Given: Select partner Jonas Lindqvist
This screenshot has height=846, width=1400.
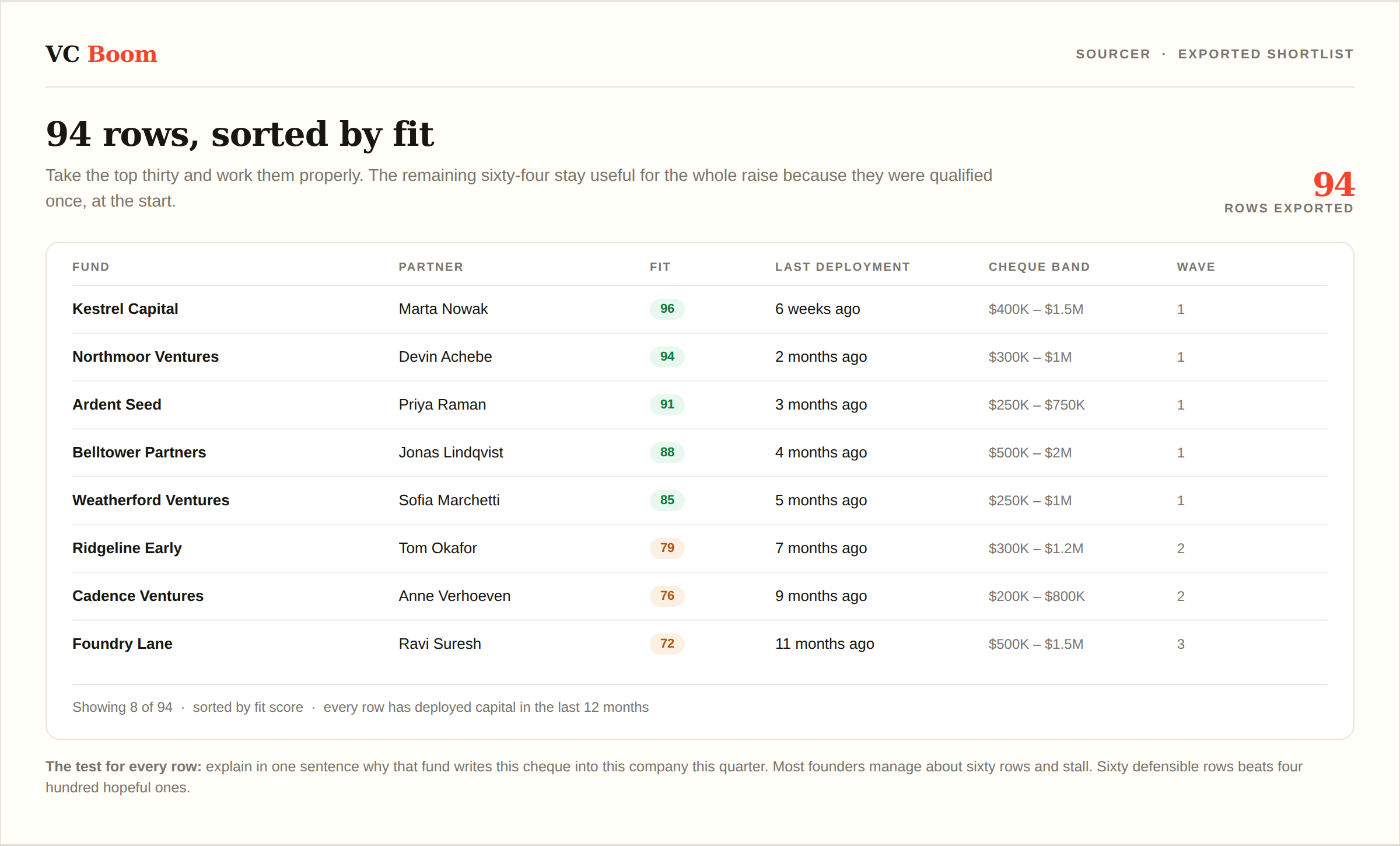Looking at the screenshot, I should pos(451,452).
